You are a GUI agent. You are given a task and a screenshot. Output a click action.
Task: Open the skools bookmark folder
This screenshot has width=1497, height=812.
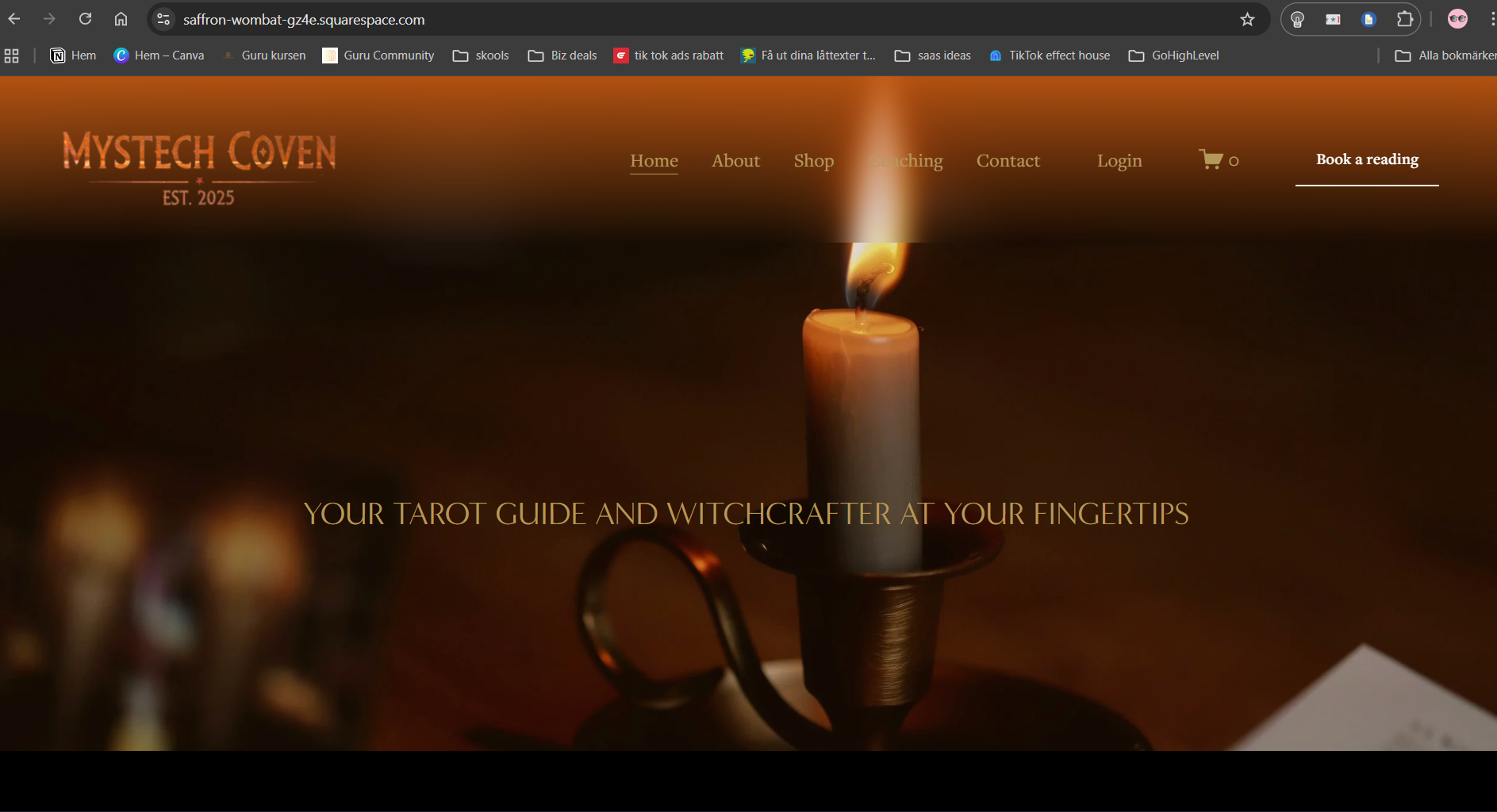pyautogui.click(x=480, y=55)
